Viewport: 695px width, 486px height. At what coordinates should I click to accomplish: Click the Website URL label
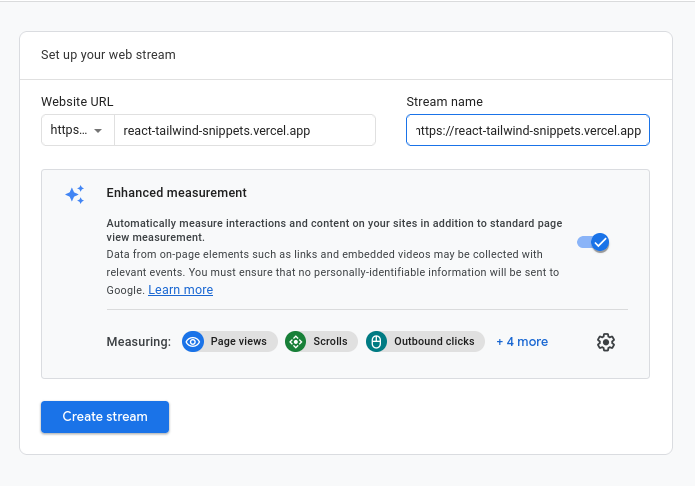[x=77, y=102]
